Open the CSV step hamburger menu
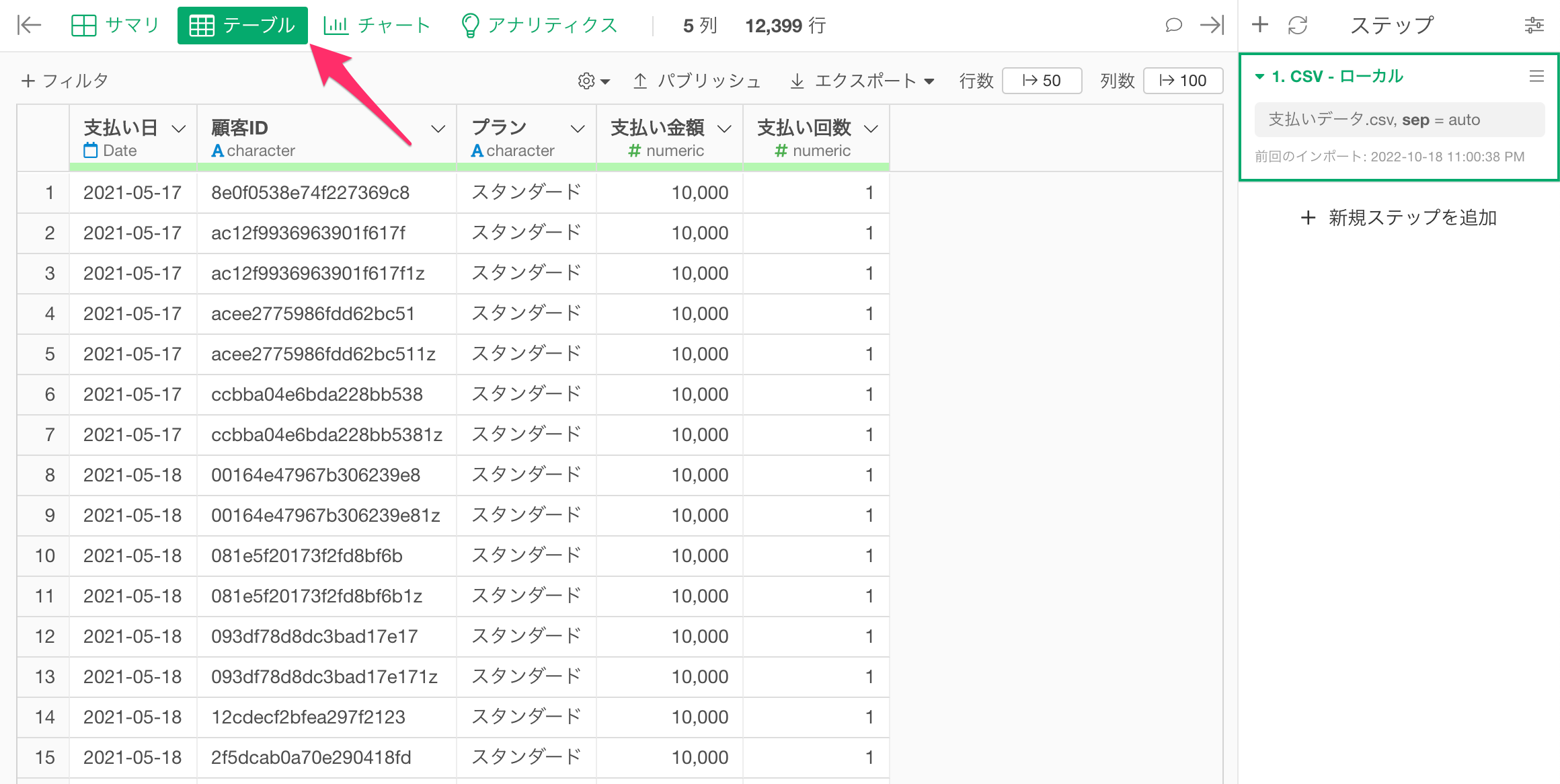Screen dimensions: 1560x784 point(1536,77)
